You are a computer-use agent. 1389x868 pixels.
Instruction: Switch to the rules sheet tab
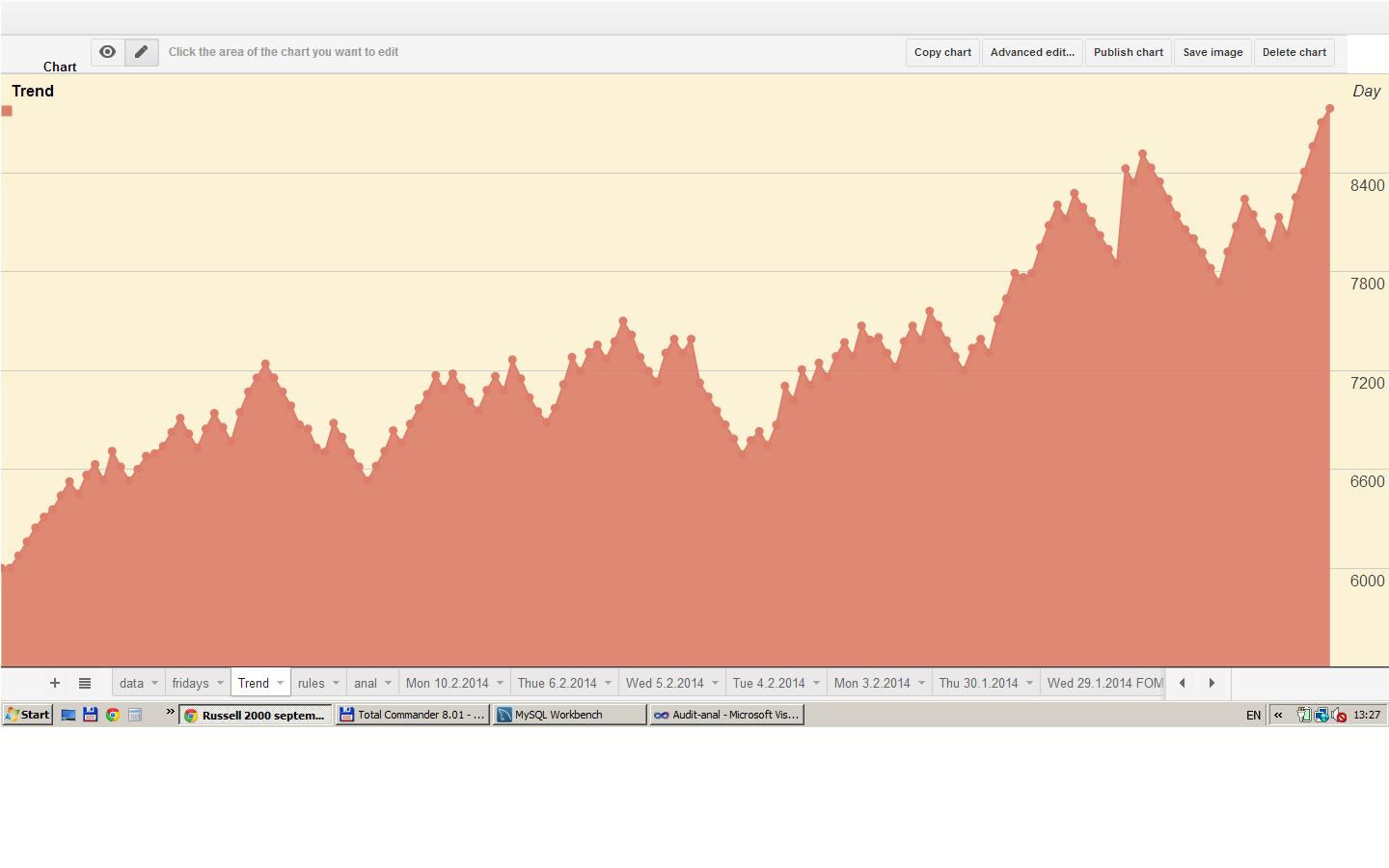(x=311, y=683)
